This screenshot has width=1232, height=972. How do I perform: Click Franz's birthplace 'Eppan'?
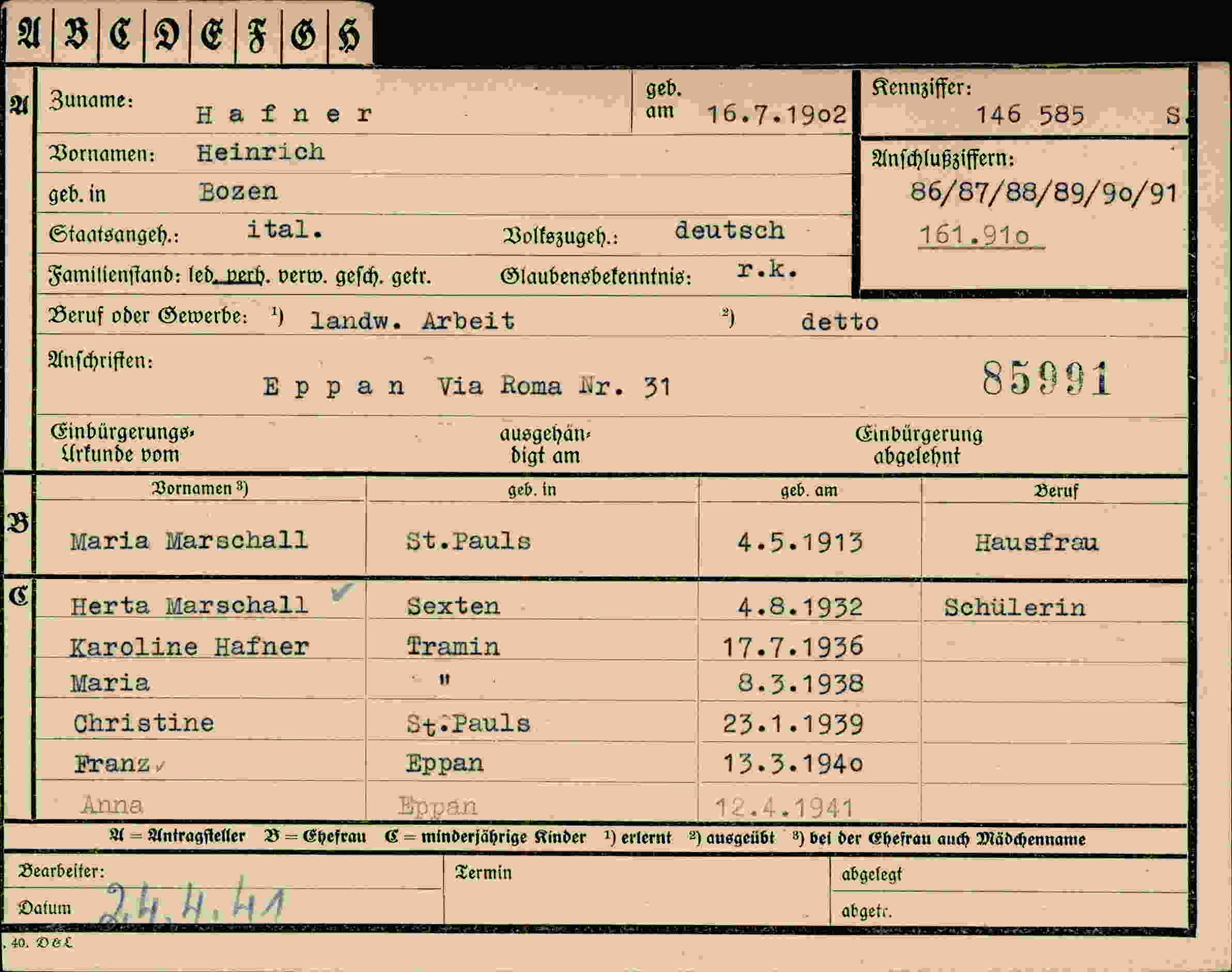(445, 764)
